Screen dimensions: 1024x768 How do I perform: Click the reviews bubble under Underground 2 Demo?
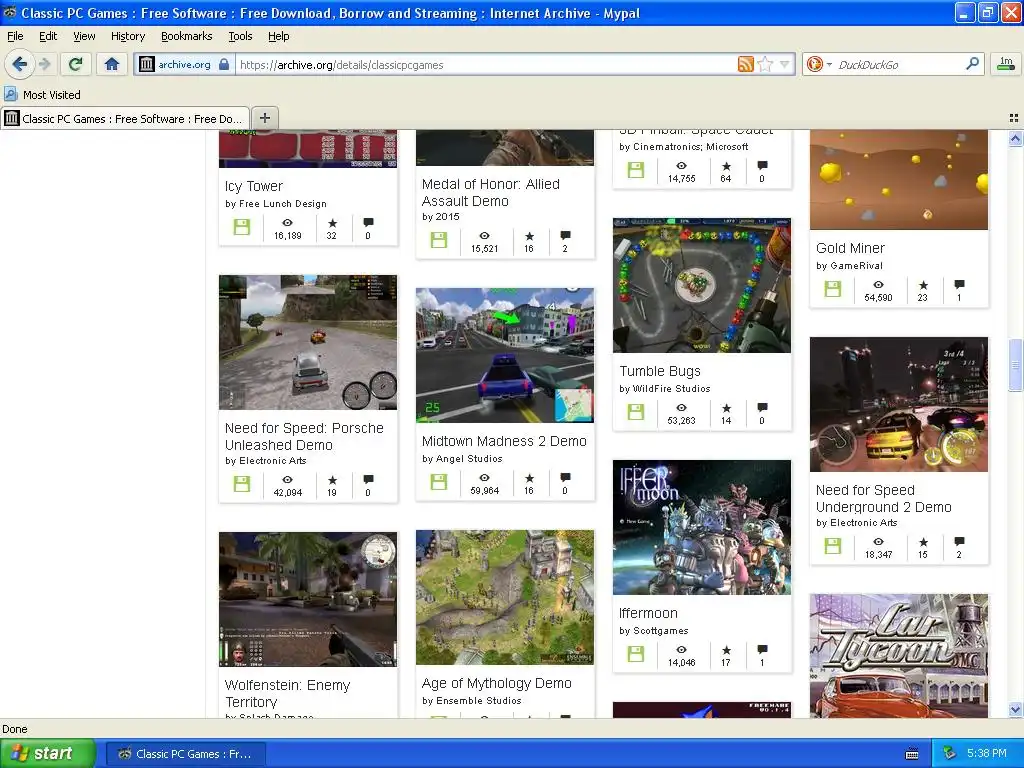pos(959,541)
